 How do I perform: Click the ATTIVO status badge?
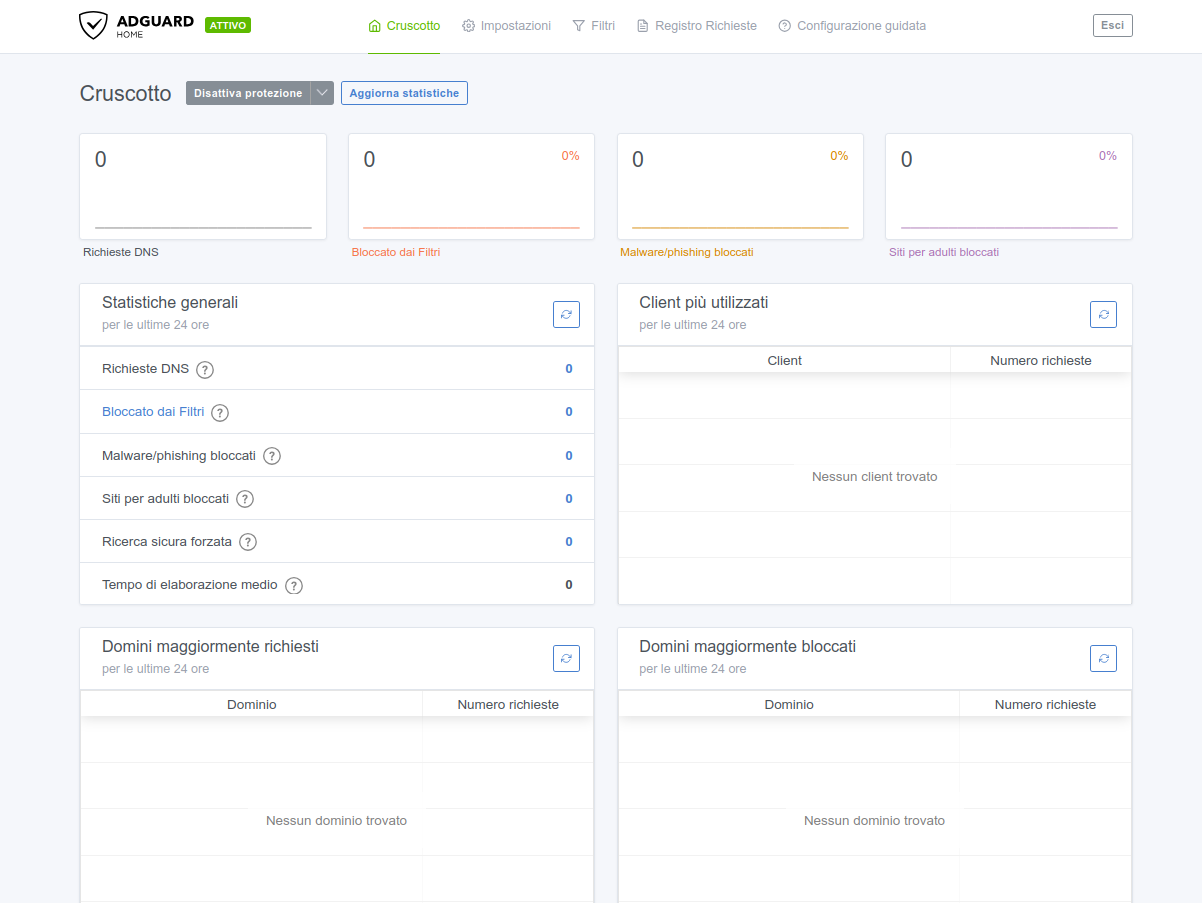[228, 25]
